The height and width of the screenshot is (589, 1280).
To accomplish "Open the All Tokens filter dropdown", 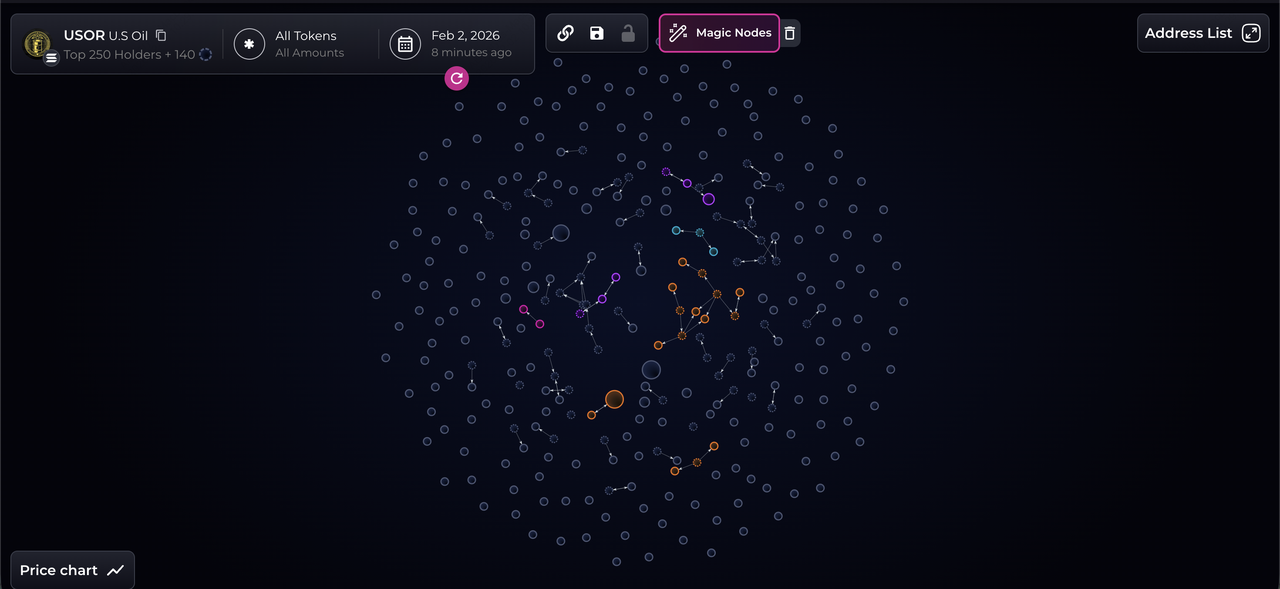I will tap(308, 44).
